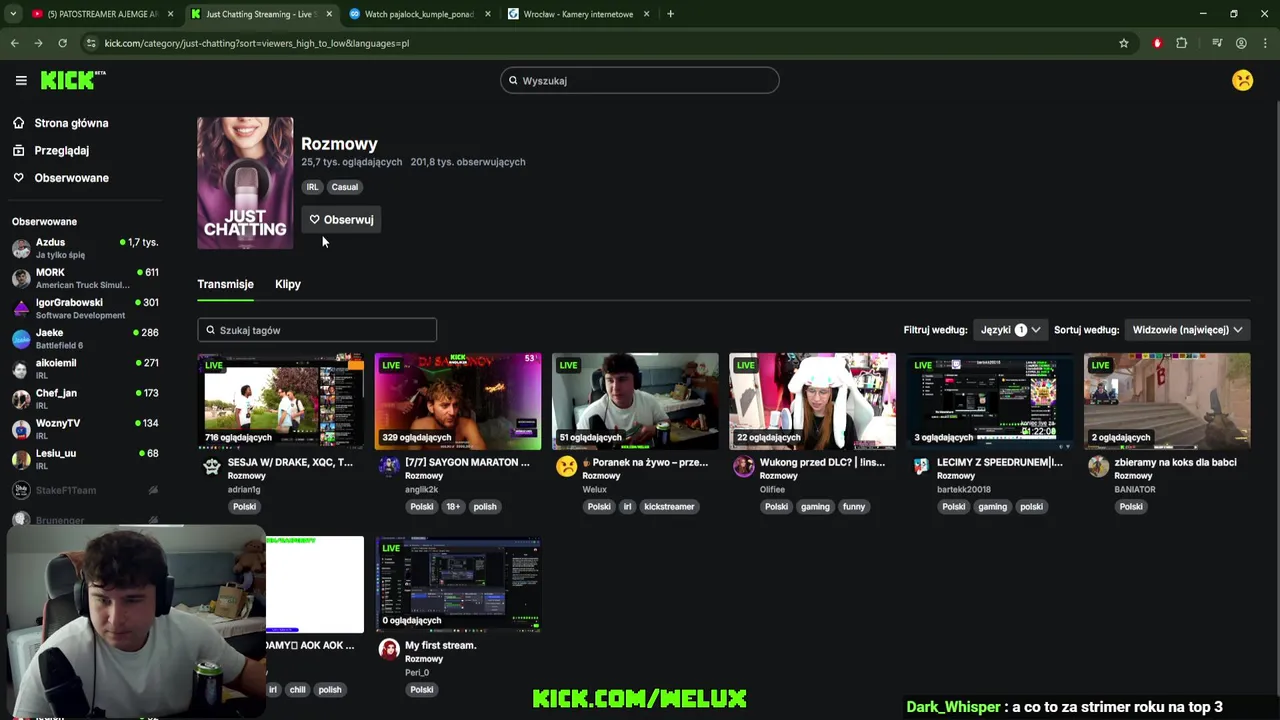Click the Casual category tag

pos(345,187)
